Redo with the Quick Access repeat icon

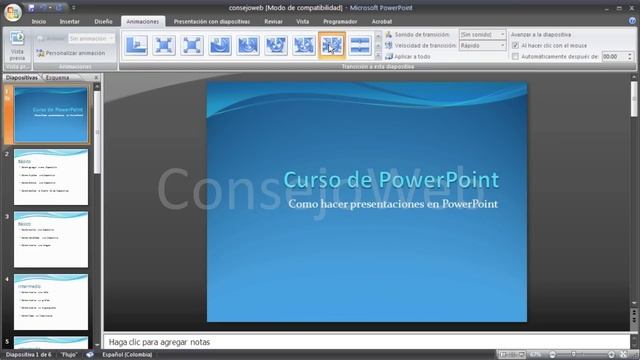59,8
